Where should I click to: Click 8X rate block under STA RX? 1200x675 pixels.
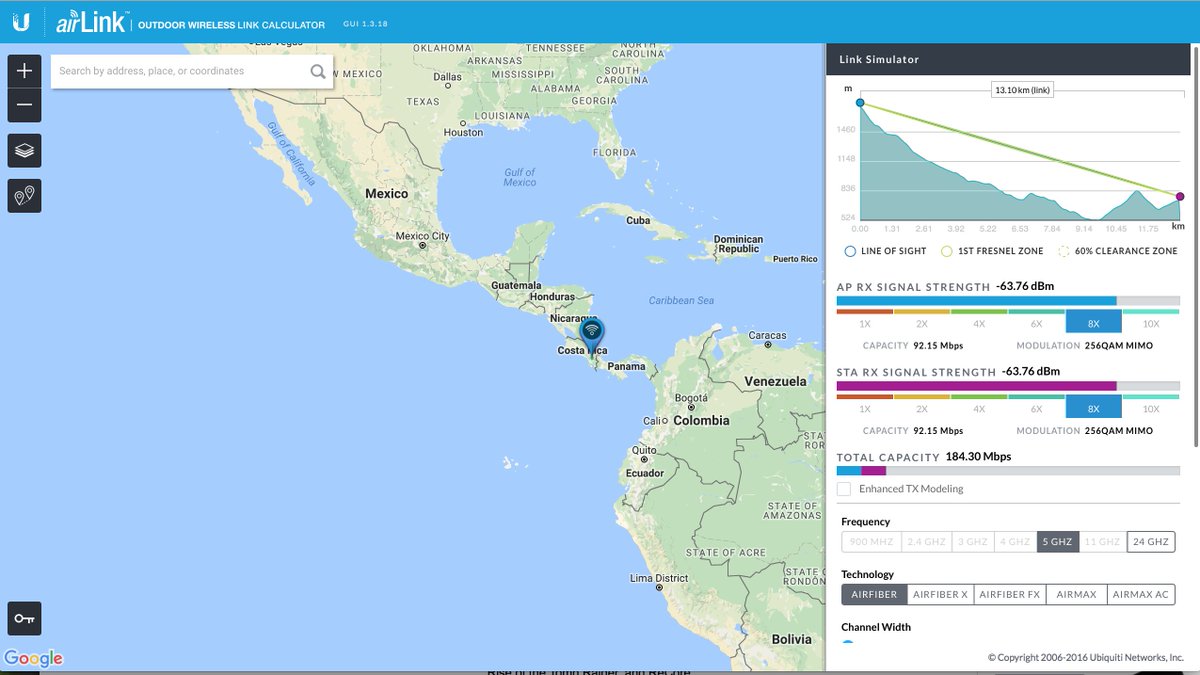(x=1093, y=406)
